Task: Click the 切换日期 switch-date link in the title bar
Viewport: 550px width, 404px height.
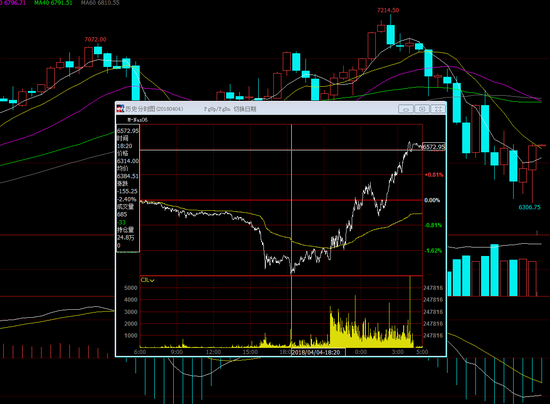Action: [245, 109]
